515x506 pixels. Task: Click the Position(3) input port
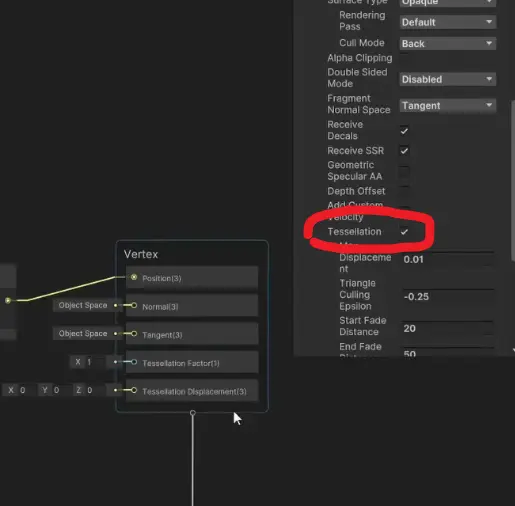click(x=134, y=277)
